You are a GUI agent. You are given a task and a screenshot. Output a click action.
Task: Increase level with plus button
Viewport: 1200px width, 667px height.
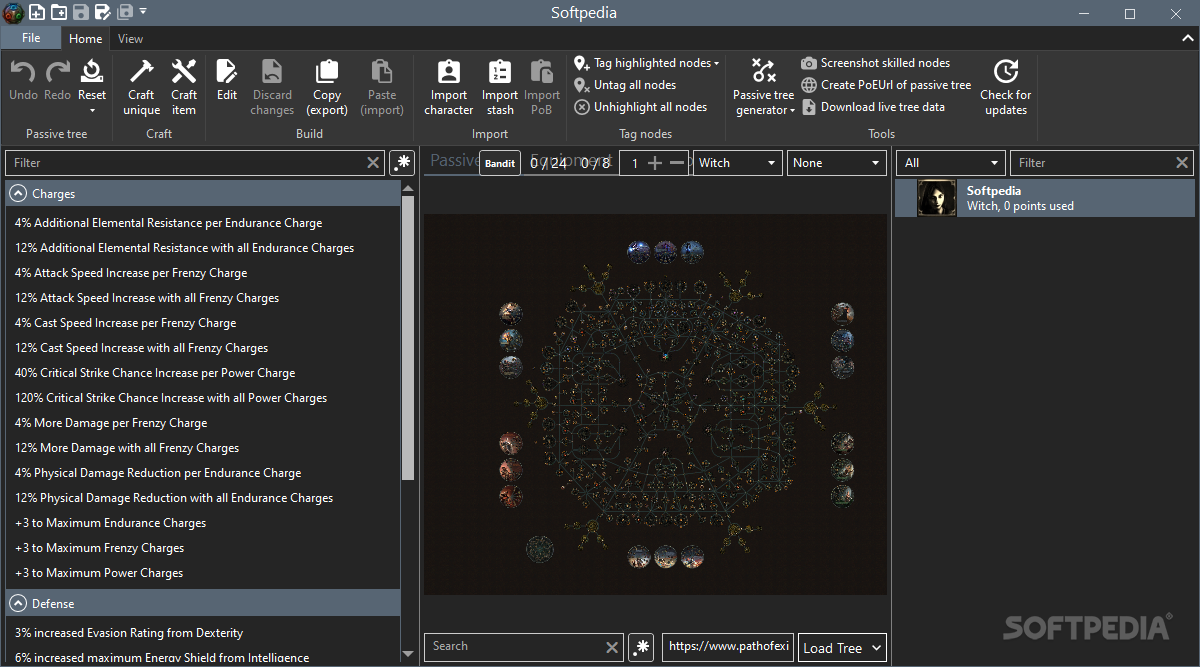tap(655, 163)
